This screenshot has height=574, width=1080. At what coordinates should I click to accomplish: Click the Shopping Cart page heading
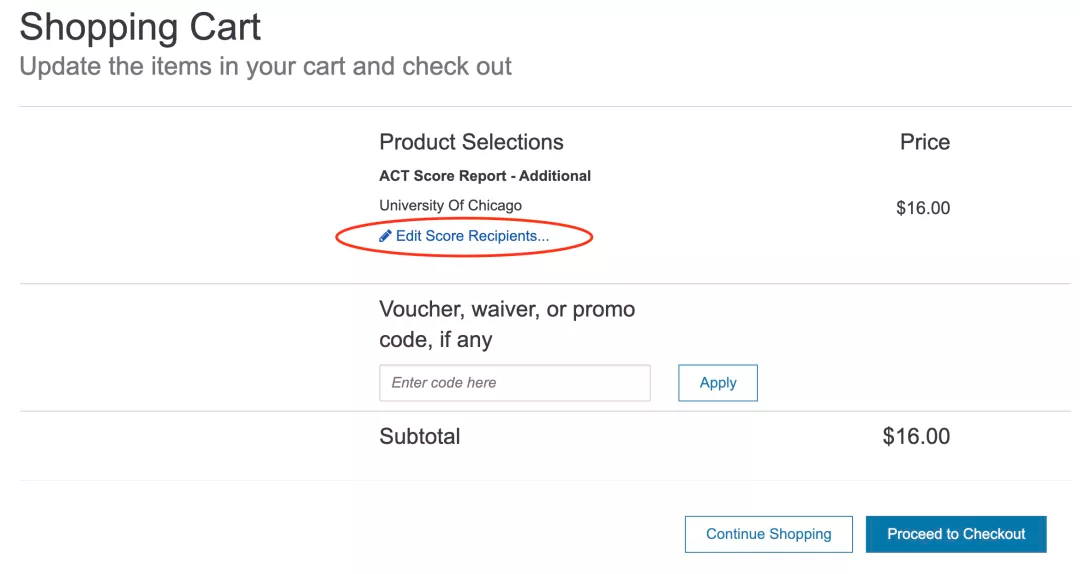[140, 28]
